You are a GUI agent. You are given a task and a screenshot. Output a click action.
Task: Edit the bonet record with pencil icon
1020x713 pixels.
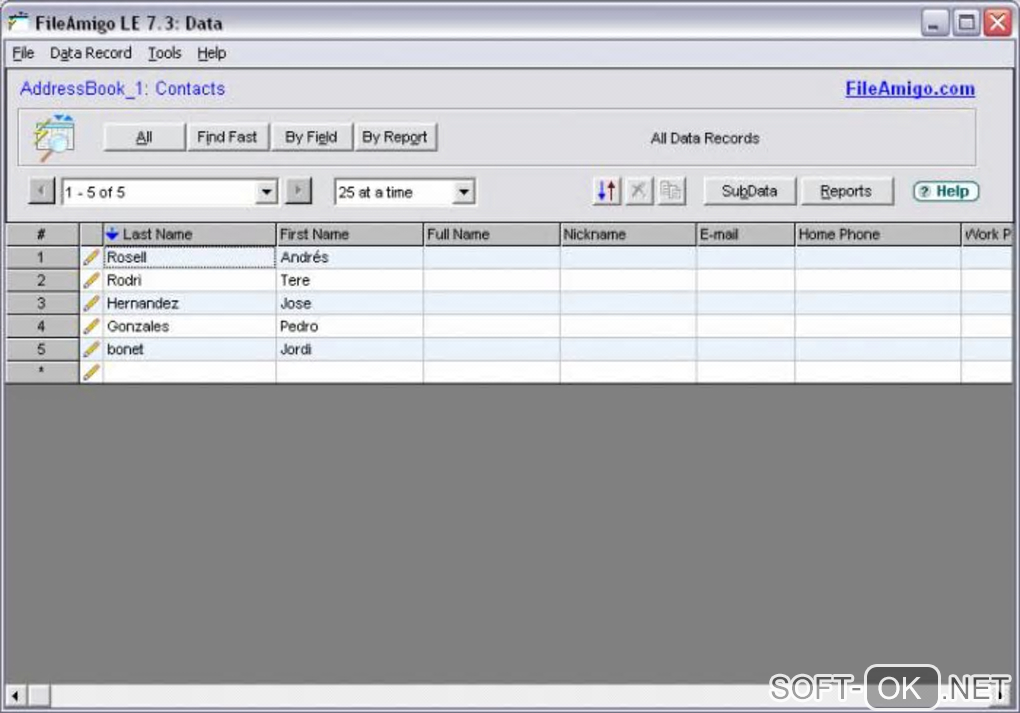click(91, 349)
